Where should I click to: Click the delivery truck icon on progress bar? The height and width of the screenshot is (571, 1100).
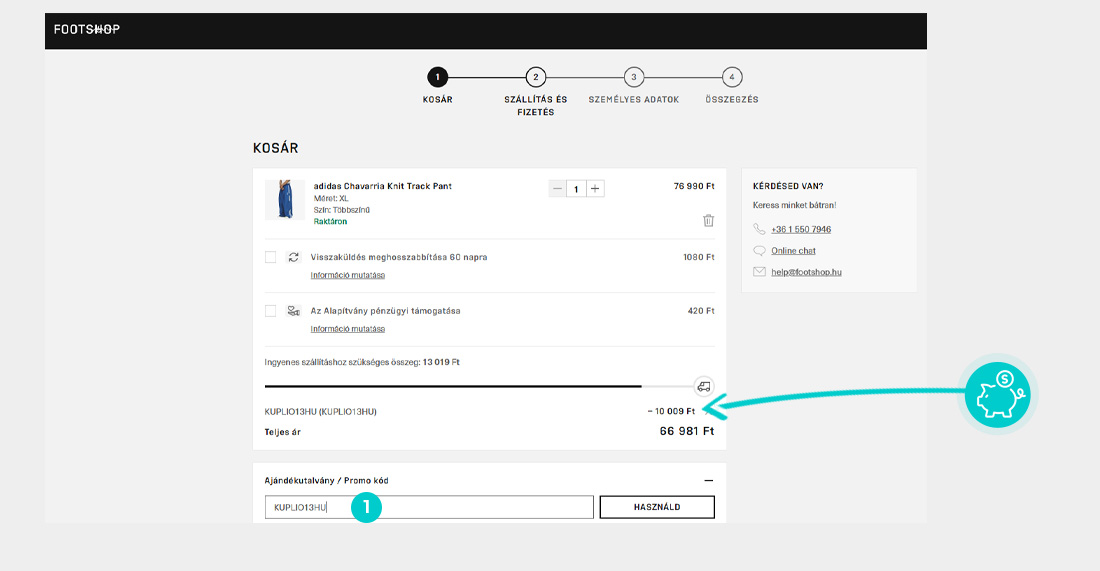click(x=704, y=386)
